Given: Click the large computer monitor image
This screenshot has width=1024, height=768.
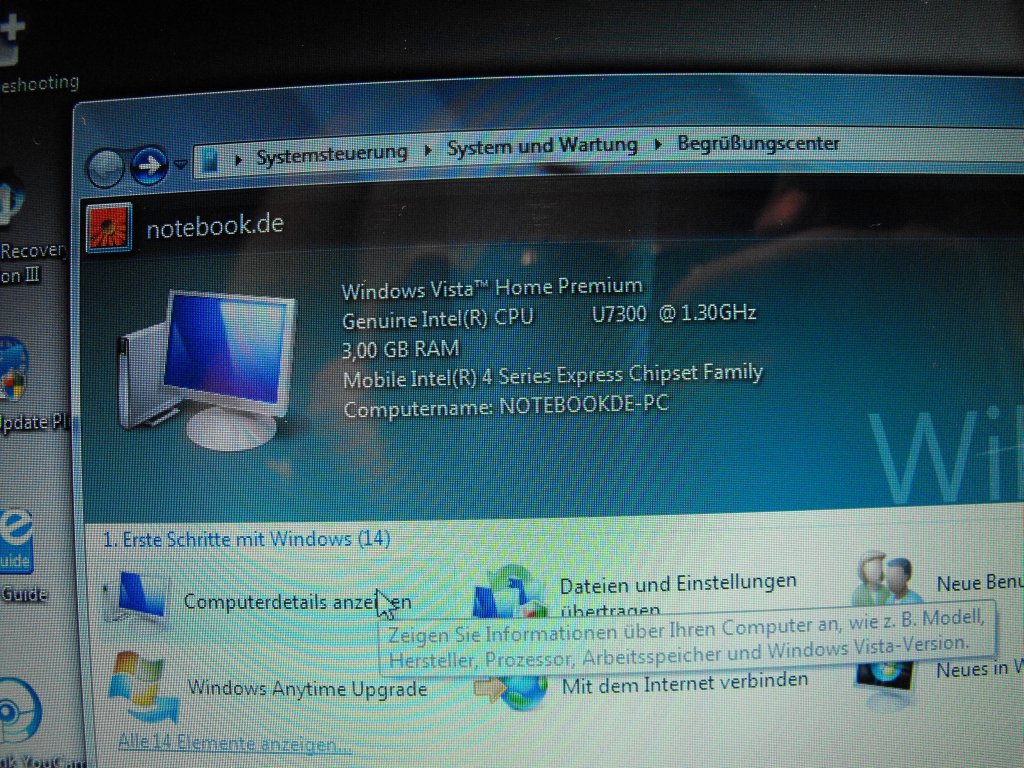Looking at the screenshot, I should 208,370.
